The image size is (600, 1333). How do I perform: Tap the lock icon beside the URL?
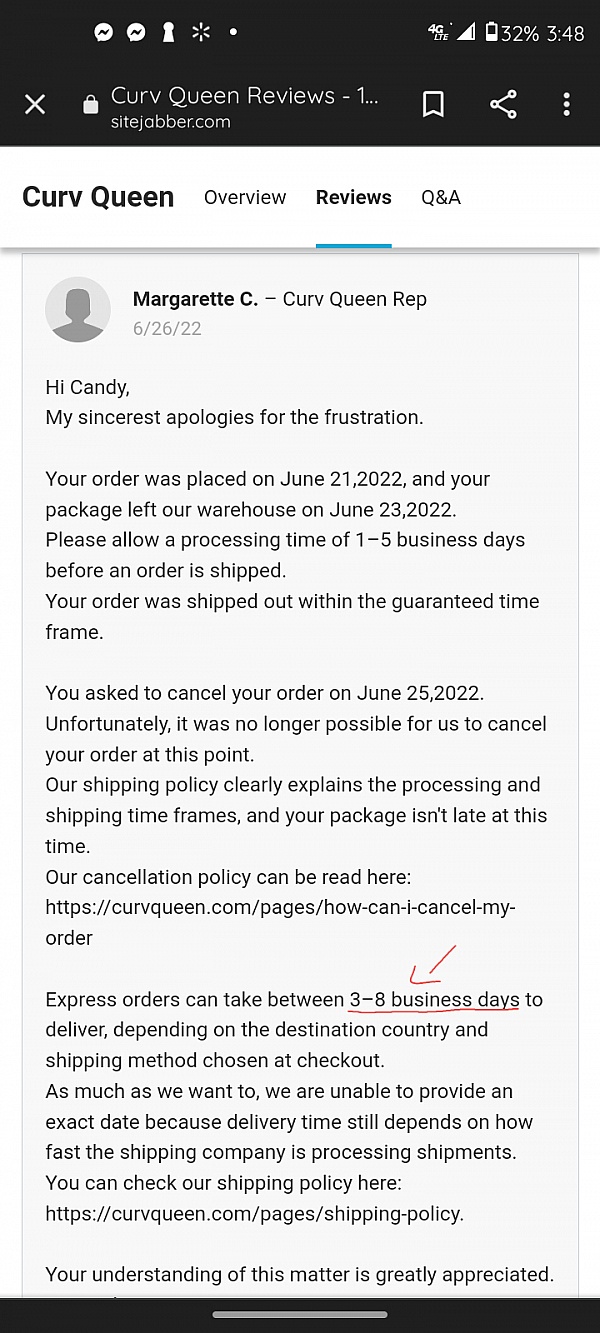[91, 105]
